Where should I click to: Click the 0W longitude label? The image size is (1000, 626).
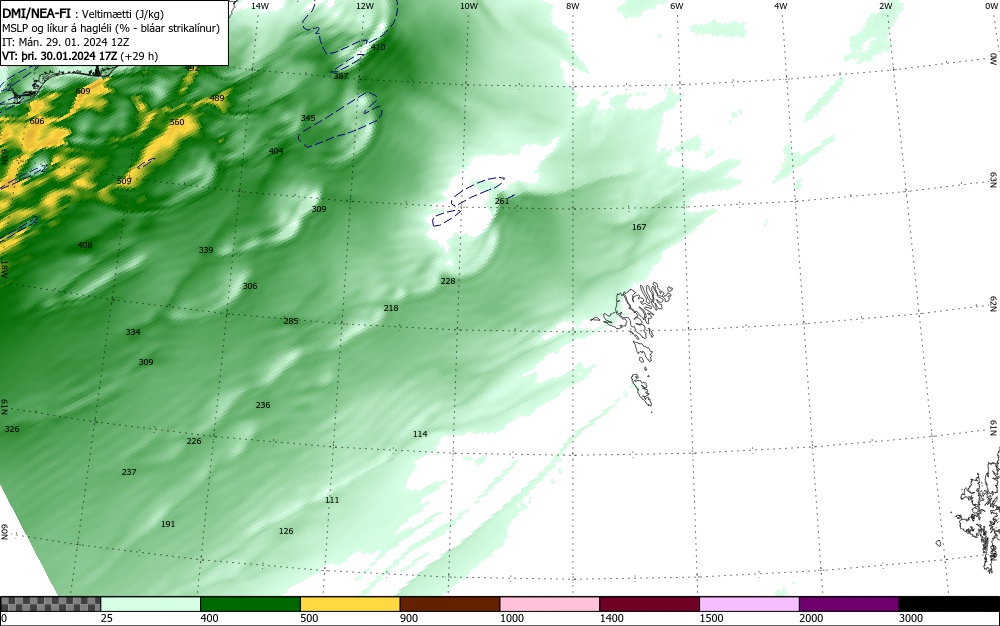(990, 6)
